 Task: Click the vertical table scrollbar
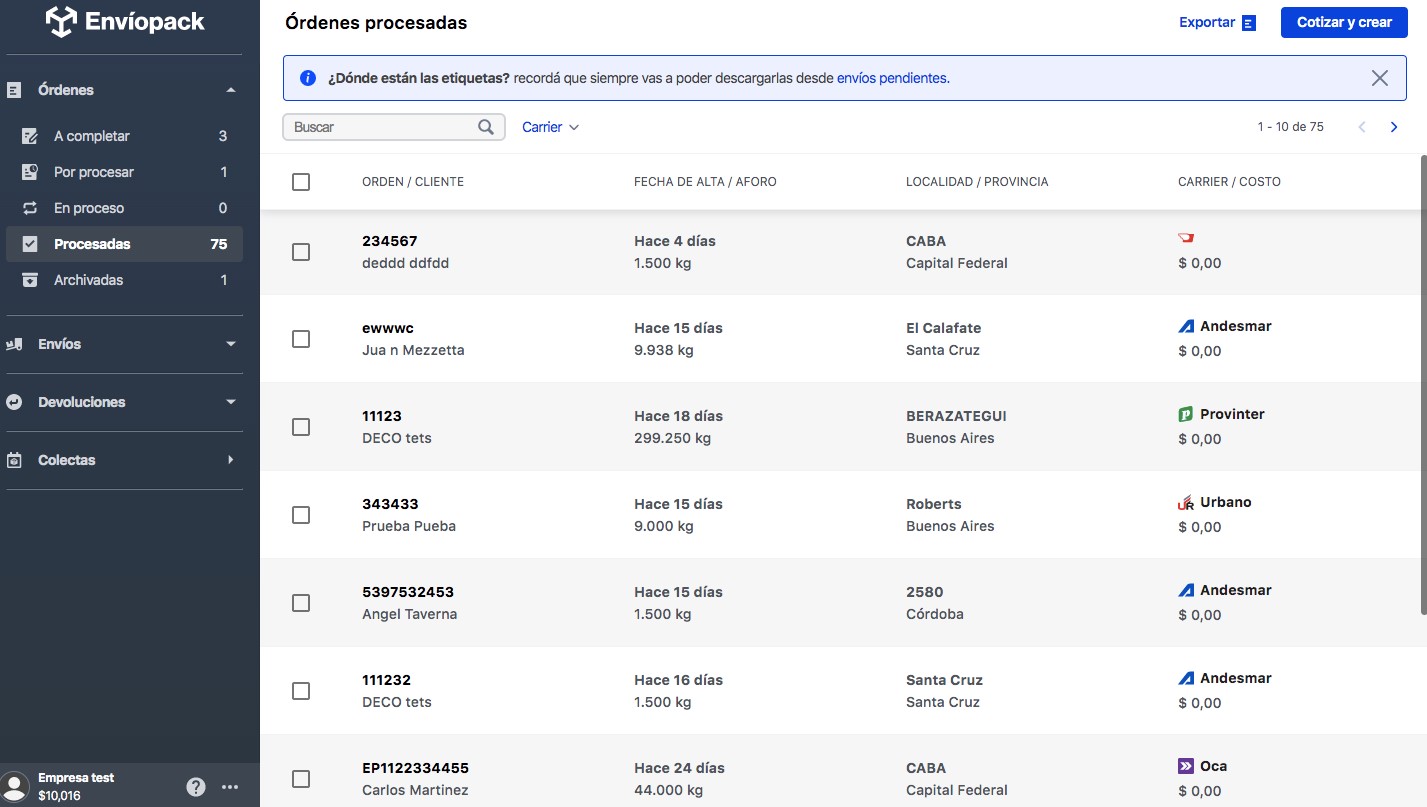click(1423, 386)
